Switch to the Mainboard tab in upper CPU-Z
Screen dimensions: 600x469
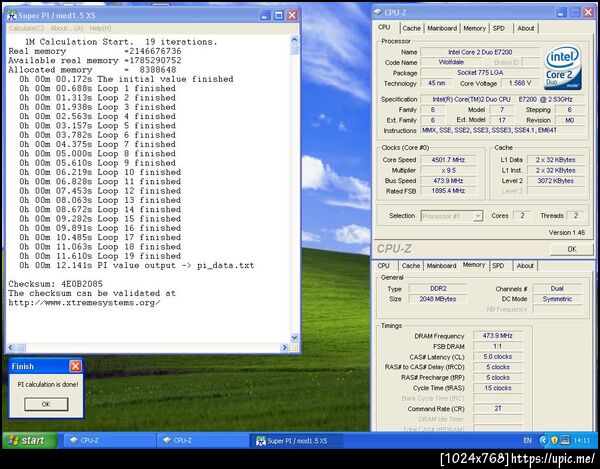tap(442, 28)
